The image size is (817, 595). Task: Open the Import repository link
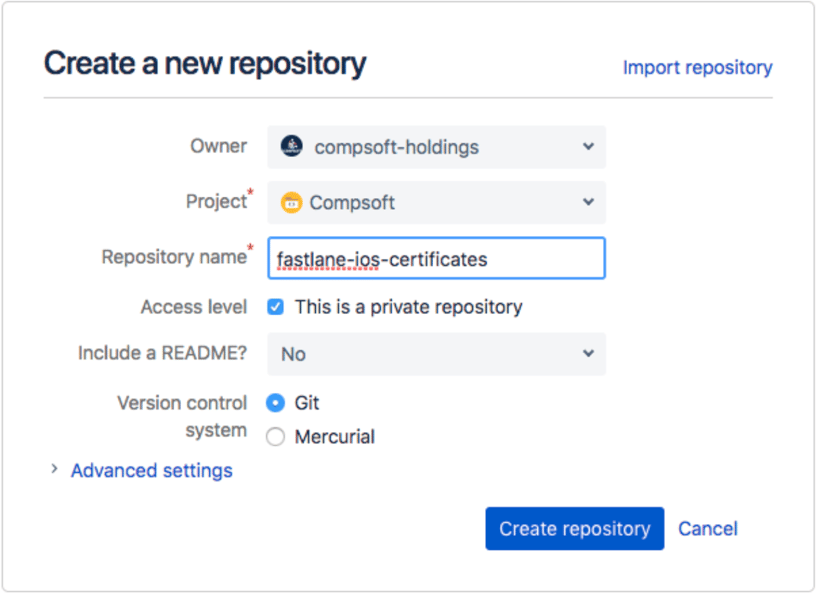click(x=697, y=68)
